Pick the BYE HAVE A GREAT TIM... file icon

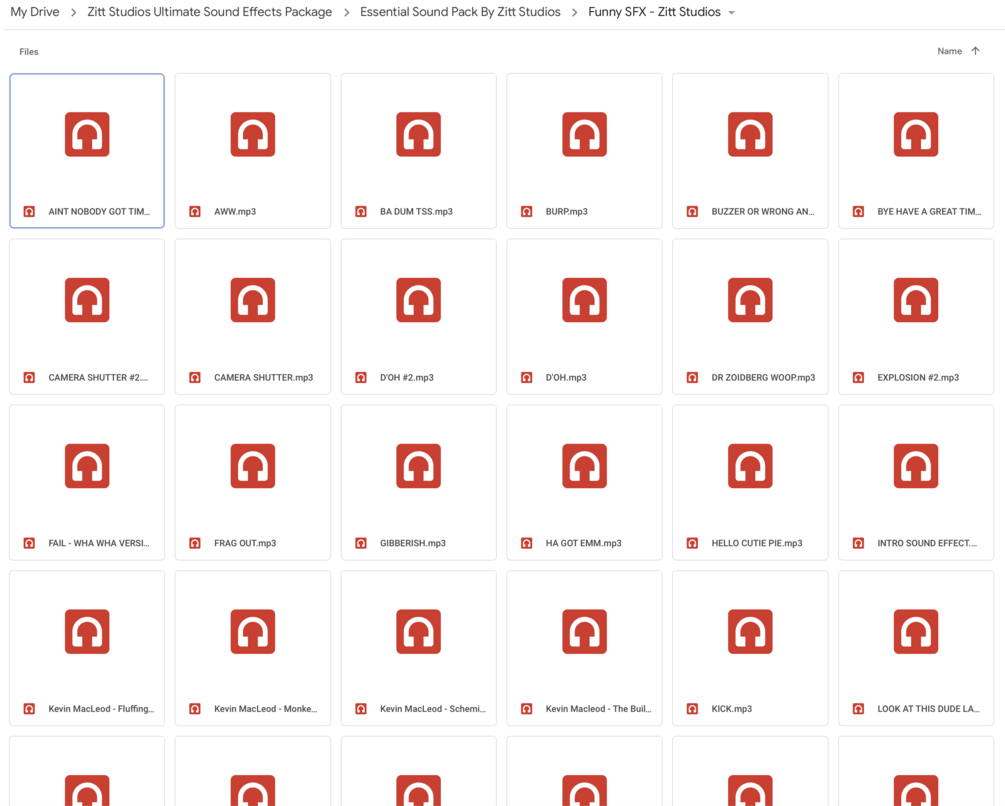[916, 135]
